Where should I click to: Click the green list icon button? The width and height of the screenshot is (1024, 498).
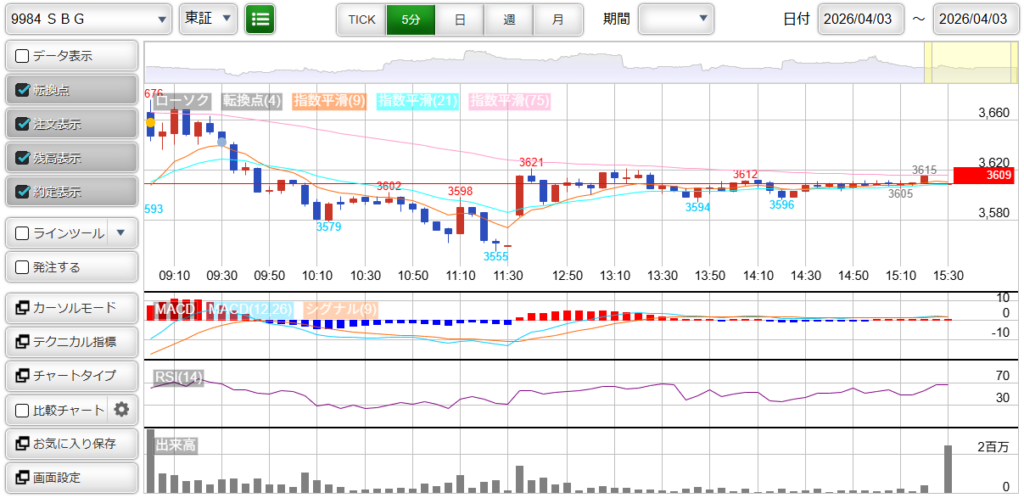pos(260,18)
